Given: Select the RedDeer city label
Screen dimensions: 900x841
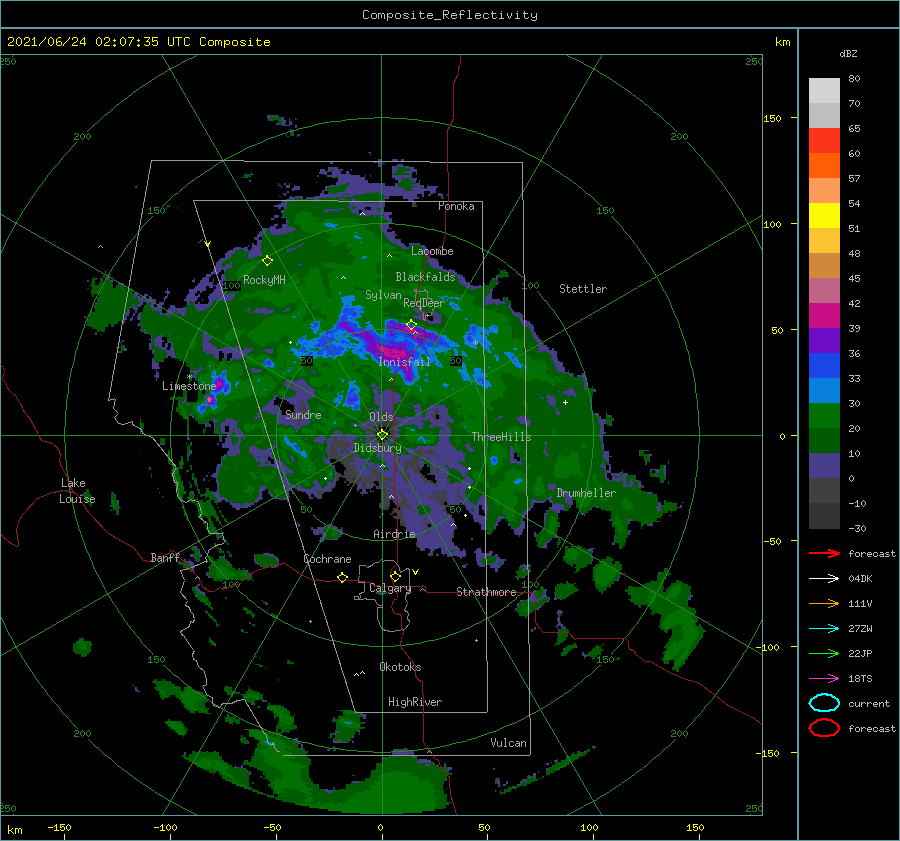Looking at the screenshot, I should tap(424, 303).
